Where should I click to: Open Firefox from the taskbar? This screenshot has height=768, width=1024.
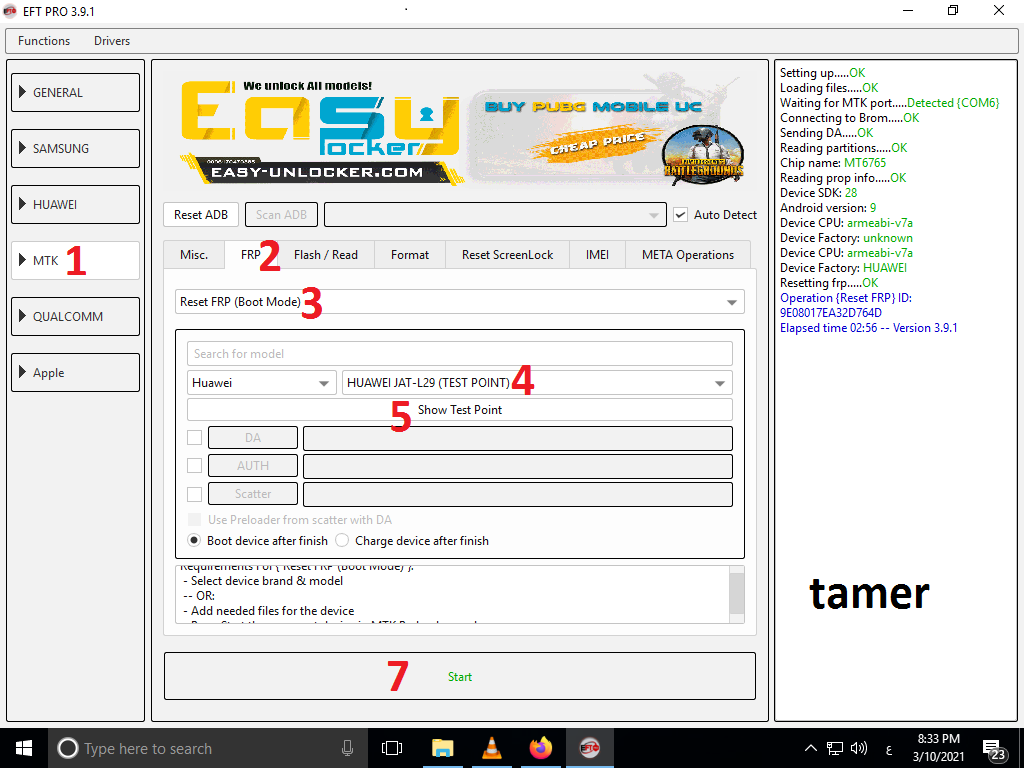coord(541,748)
